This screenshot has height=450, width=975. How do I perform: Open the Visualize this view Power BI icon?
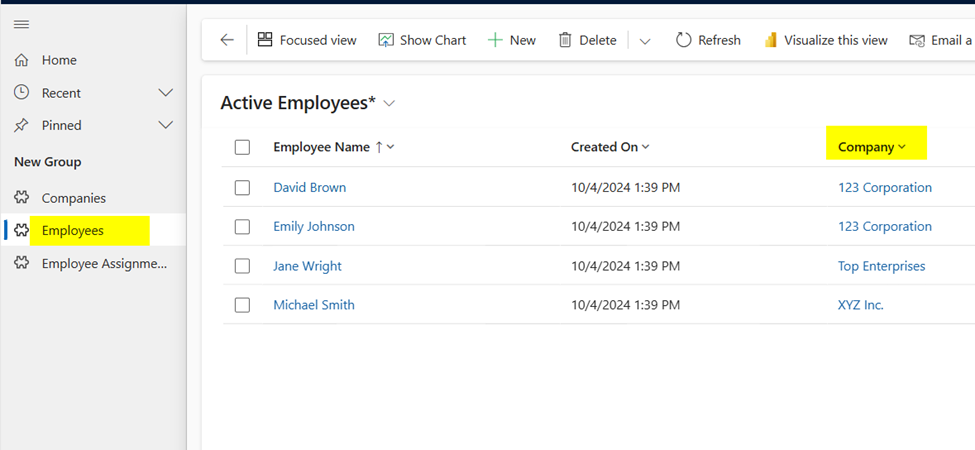click(771, 40)
